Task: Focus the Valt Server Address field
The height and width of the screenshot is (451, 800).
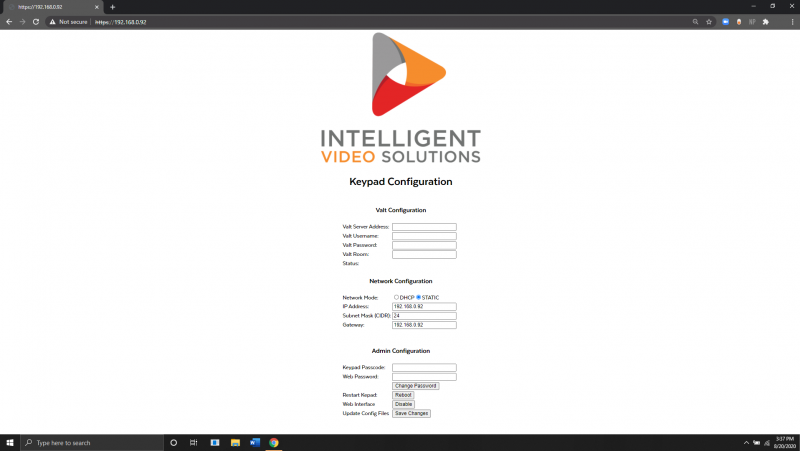Action: pyautogui.click(x=424, y=227)
